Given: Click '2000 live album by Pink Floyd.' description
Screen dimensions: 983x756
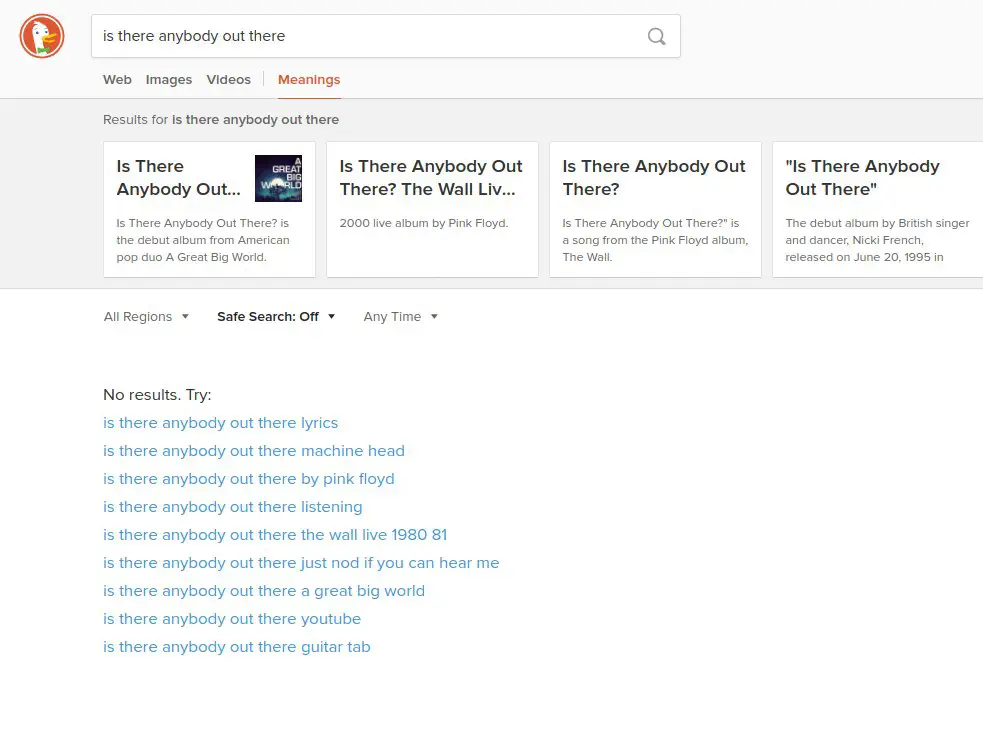Looking at the screenshot, I should (x=424, y=223).
